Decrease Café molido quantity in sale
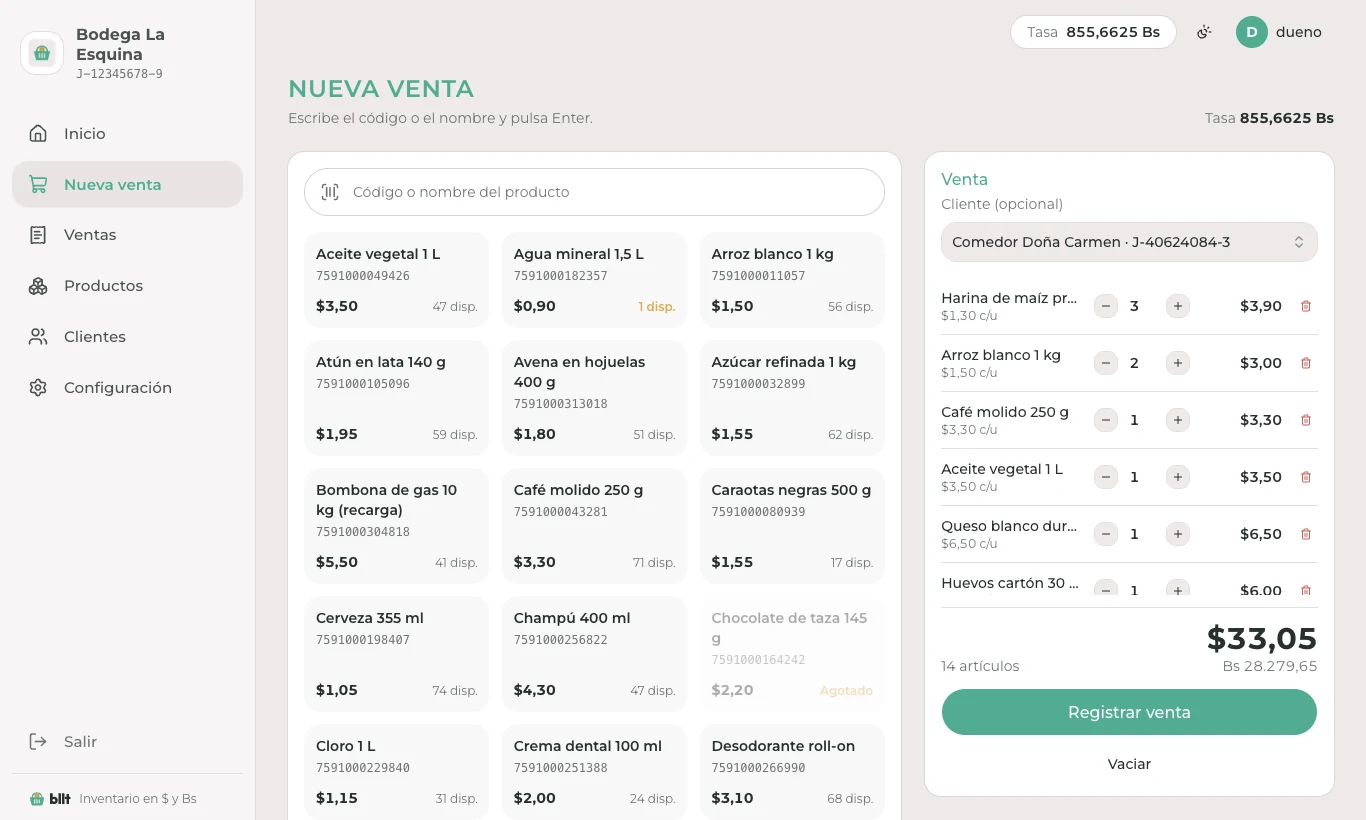 (1106, 420)
